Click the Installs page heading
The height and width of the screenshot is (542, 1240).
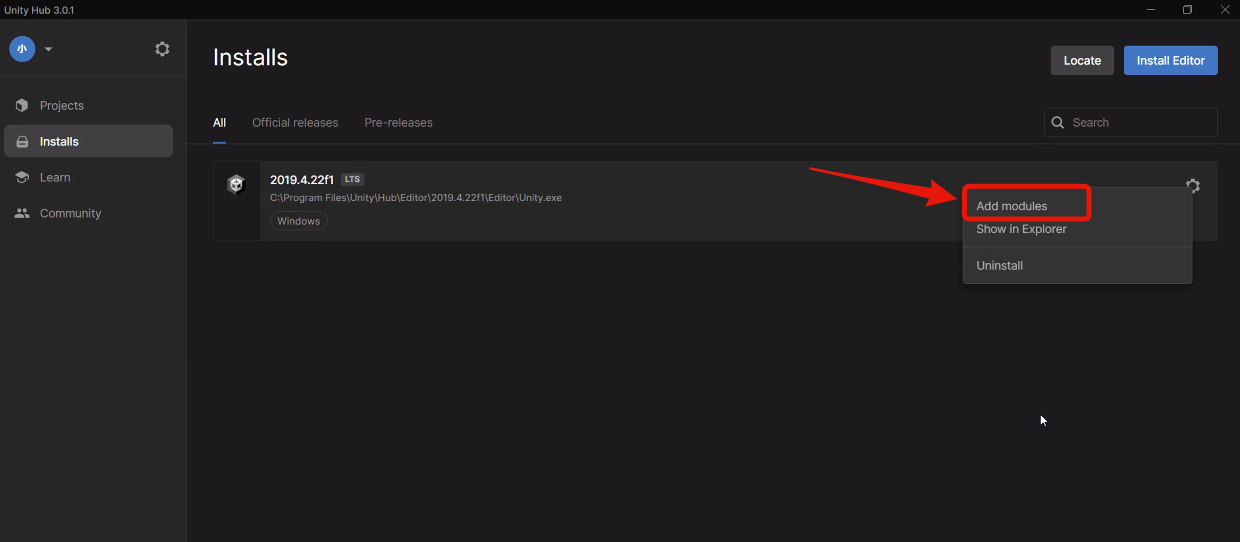(250, 58)
